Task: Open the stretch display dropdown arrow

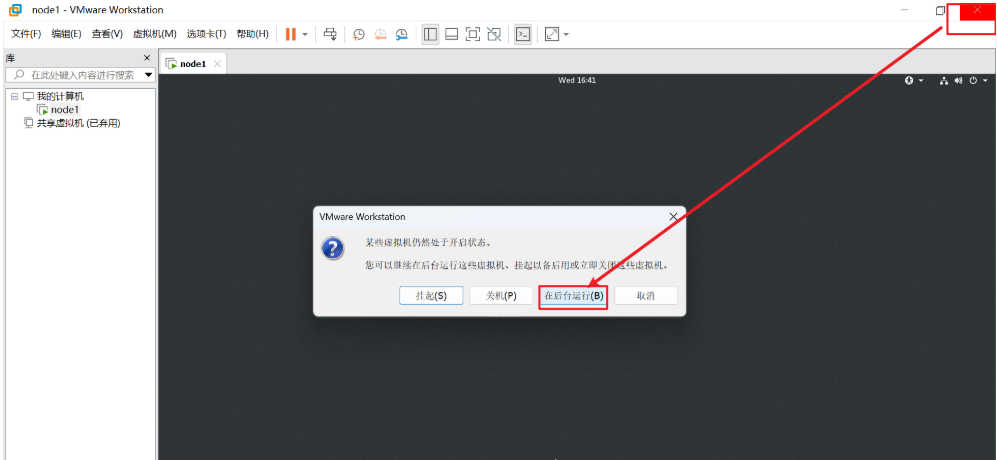Action: pos(566,34)
